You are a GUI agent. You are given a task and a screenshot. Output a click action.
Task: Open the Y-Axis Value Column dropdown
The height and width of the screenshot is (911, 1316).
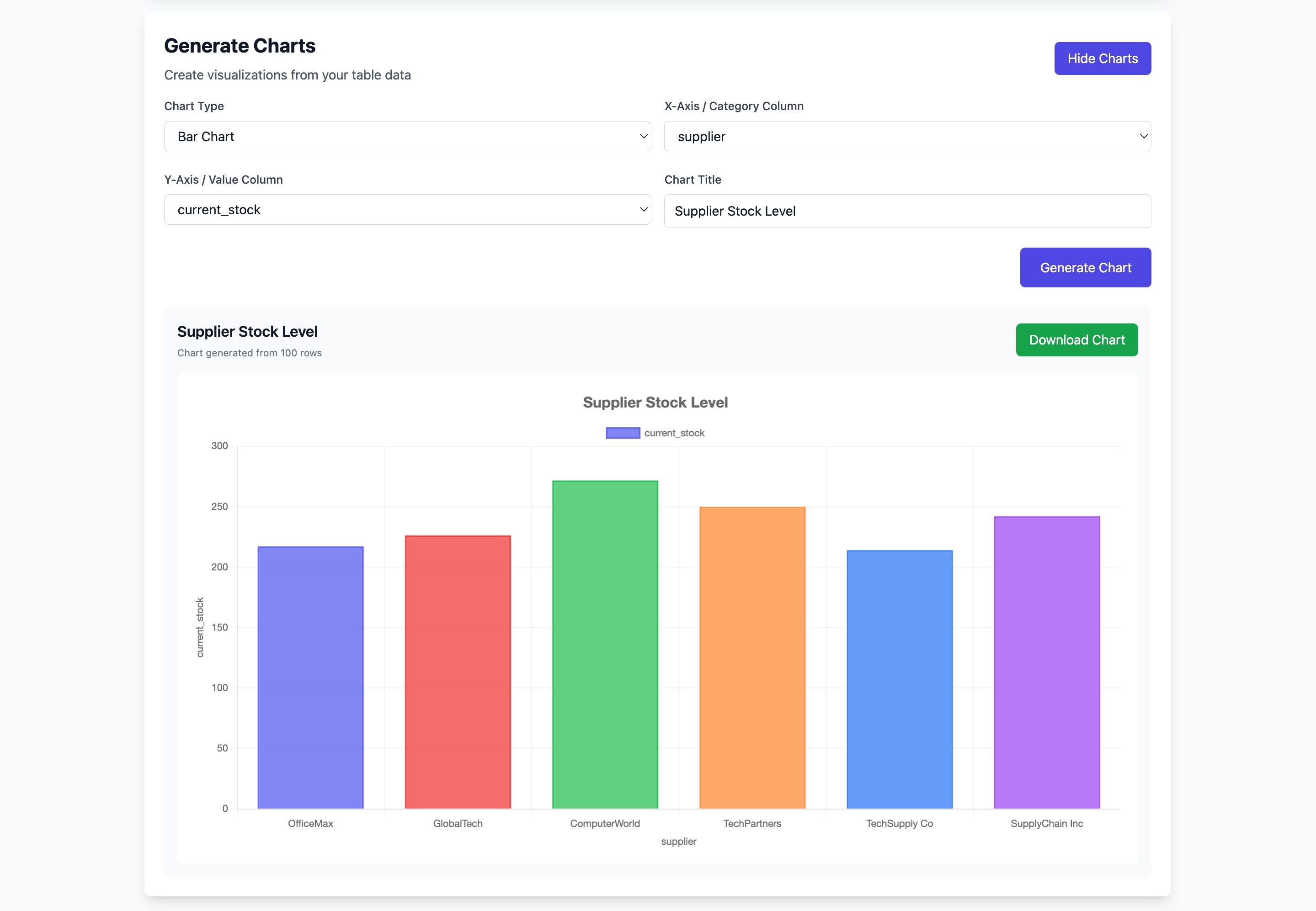tap(407, 210)
